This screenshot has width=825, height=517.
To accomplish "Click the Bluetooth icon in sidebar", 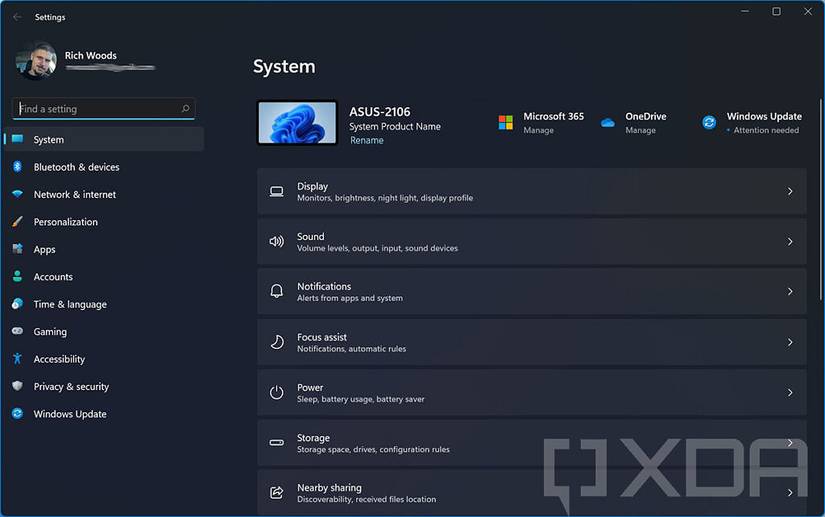I will (x=17, y=167).
